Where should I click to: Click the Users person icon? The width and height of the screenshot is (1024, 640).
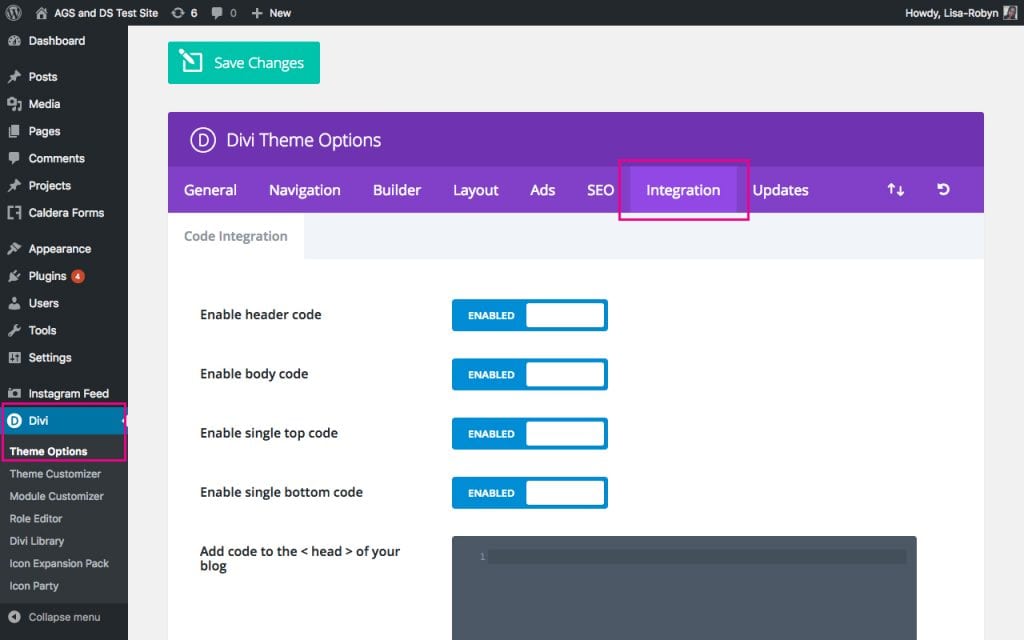point(14,303)
